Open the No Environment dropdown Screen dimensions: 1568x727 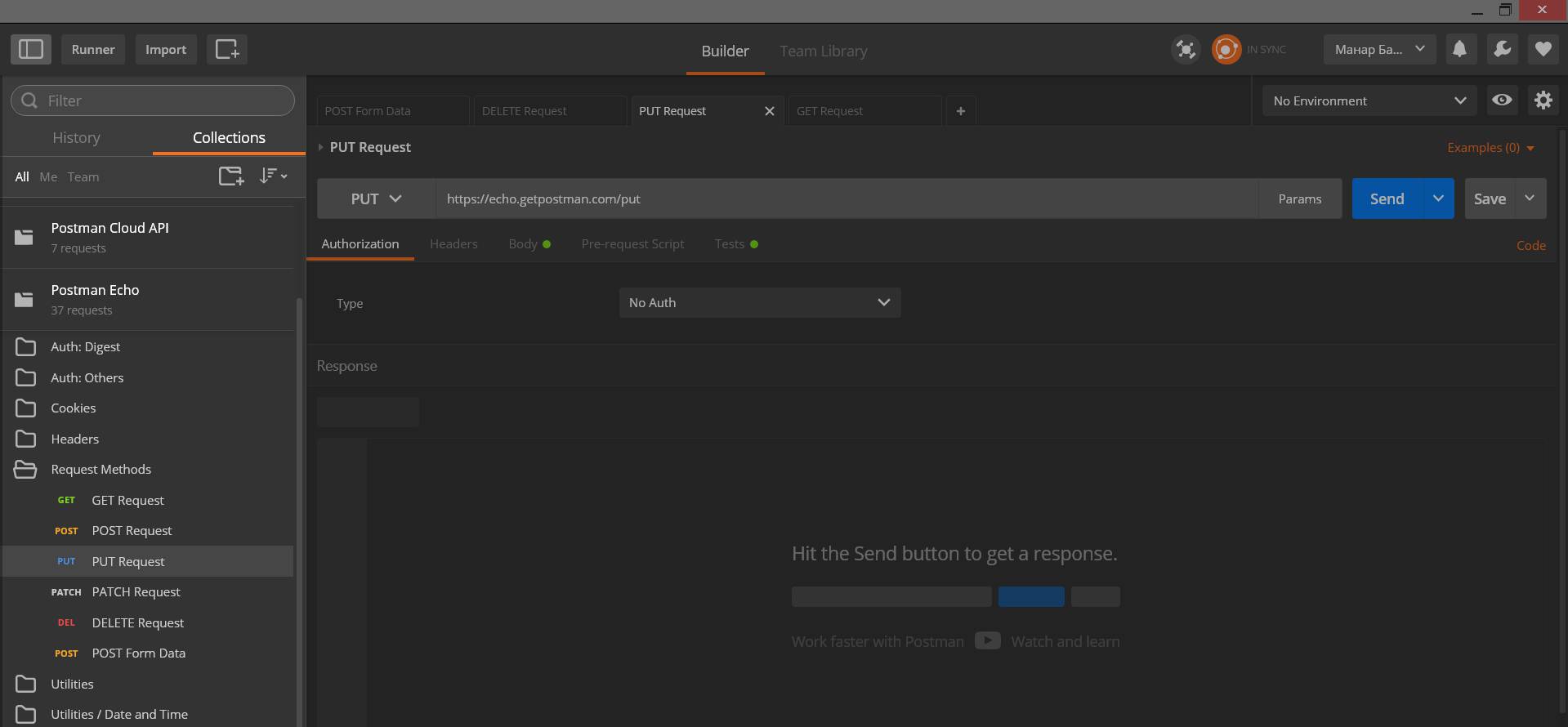point(1369,100)
